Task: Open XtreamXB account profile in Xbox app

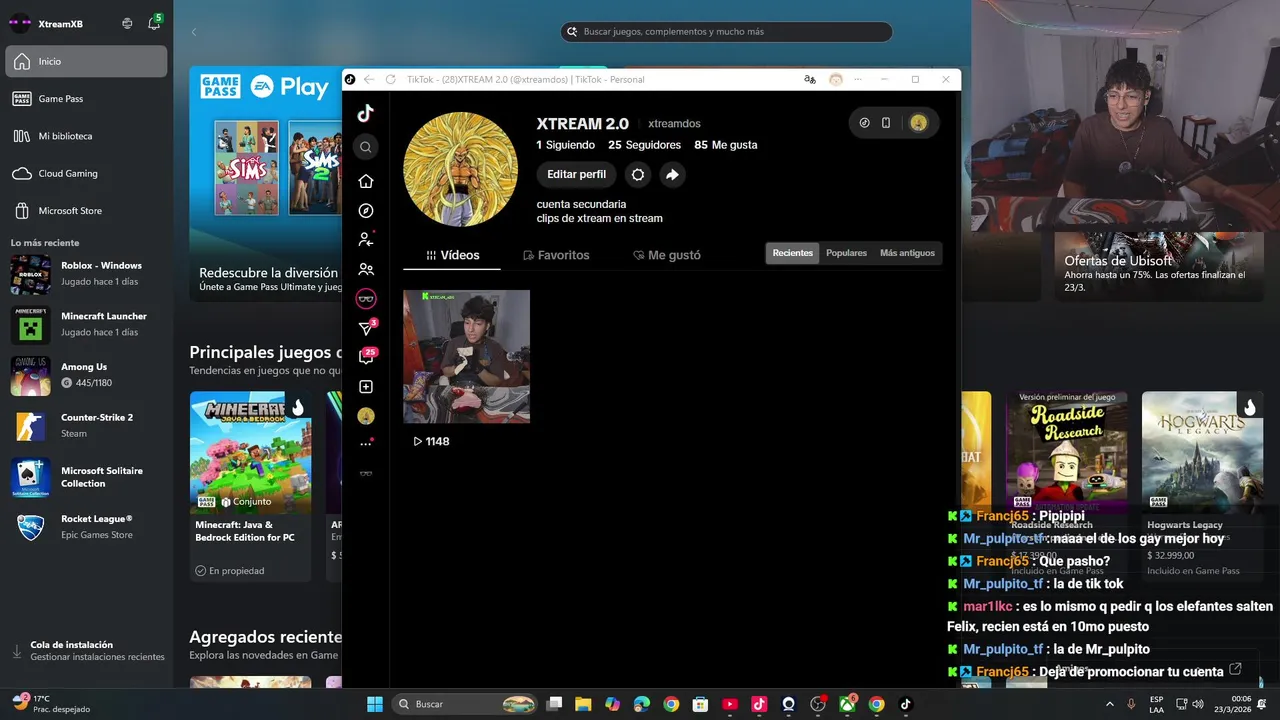Action: (46, 24)
